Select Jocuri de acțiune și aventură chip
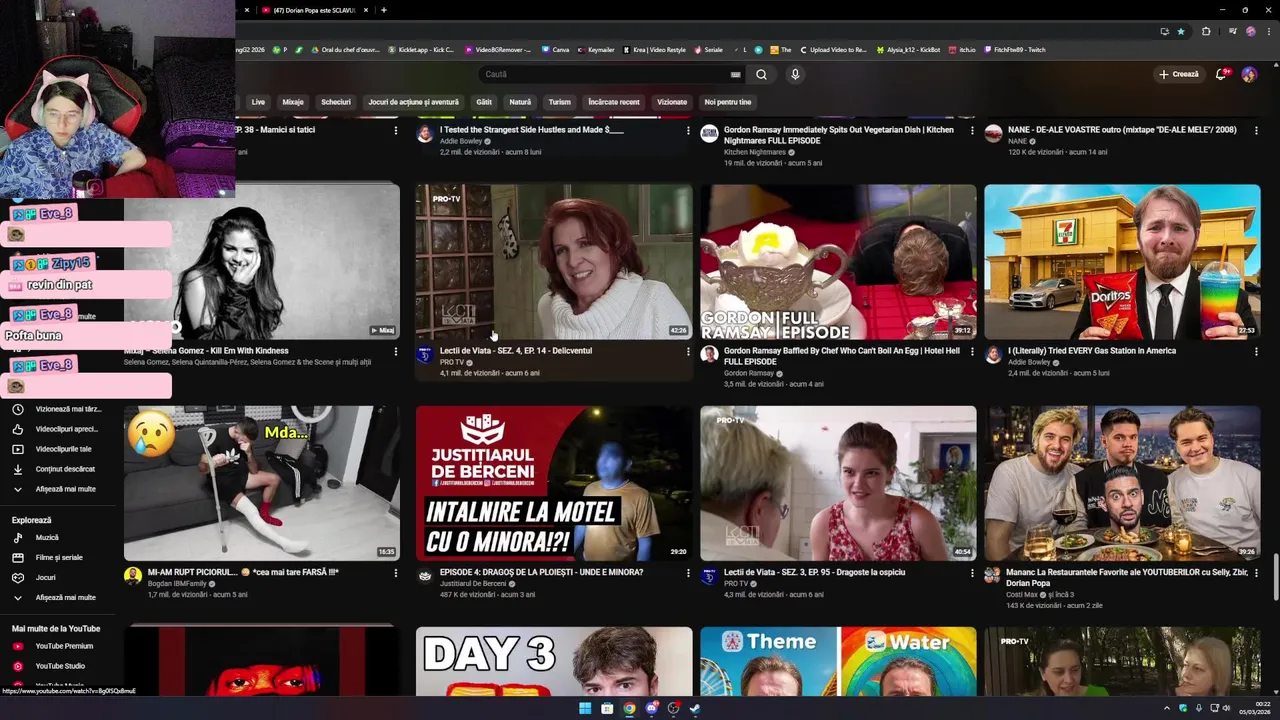This screenshot has height=720, width=1280. pos(413,102)
